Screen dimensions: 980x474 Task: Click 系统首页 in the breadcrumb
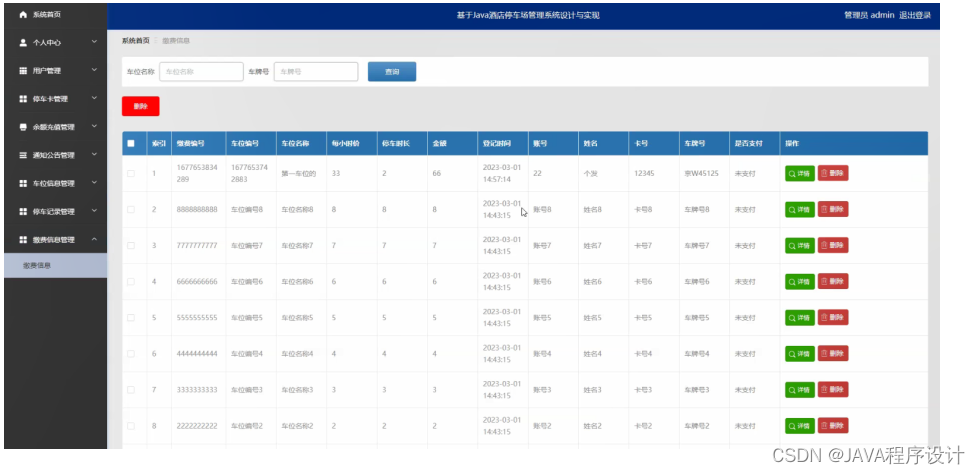(136, 41)
